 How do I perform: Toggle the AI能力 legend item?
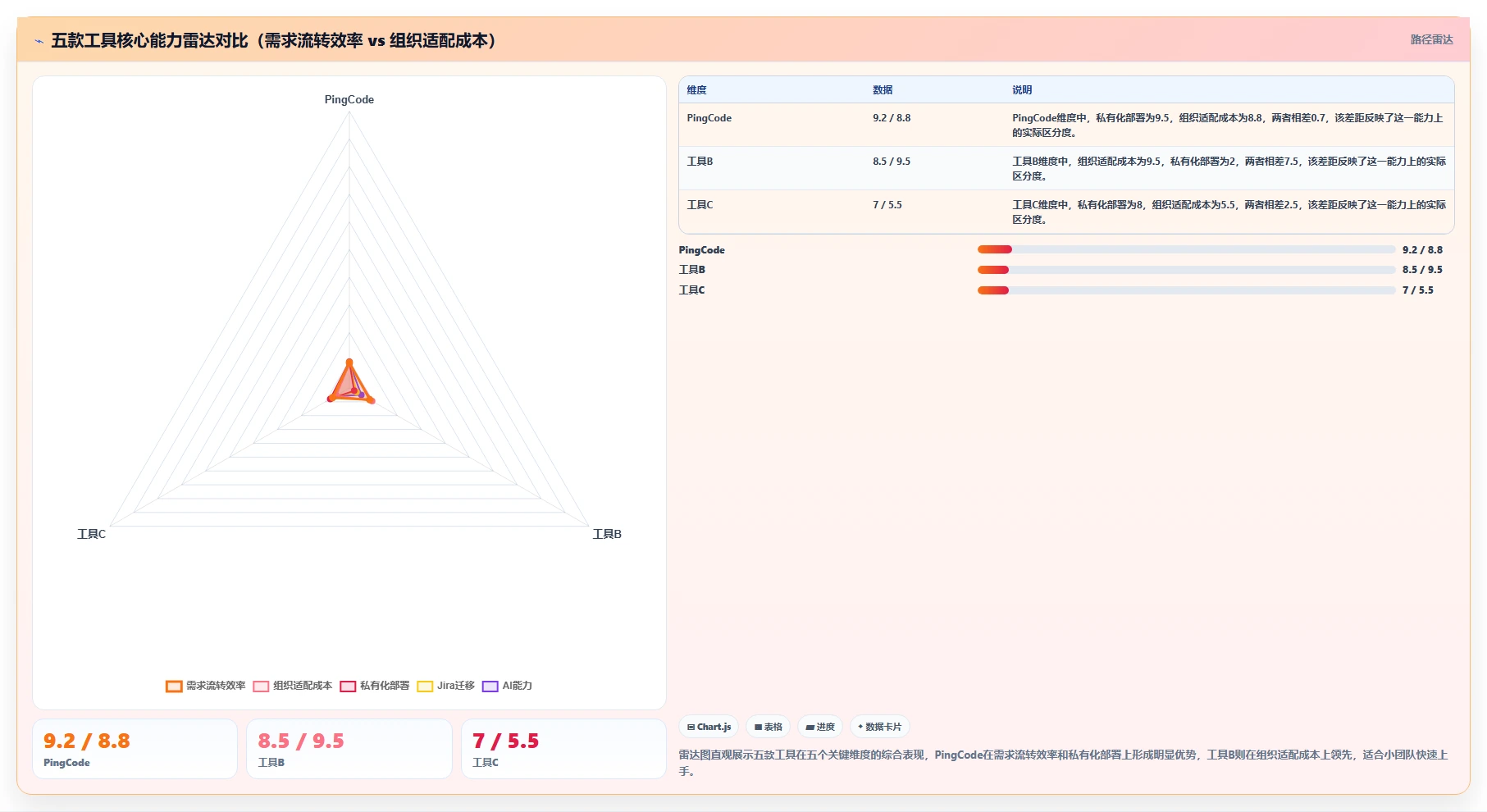tap(507, 686)
